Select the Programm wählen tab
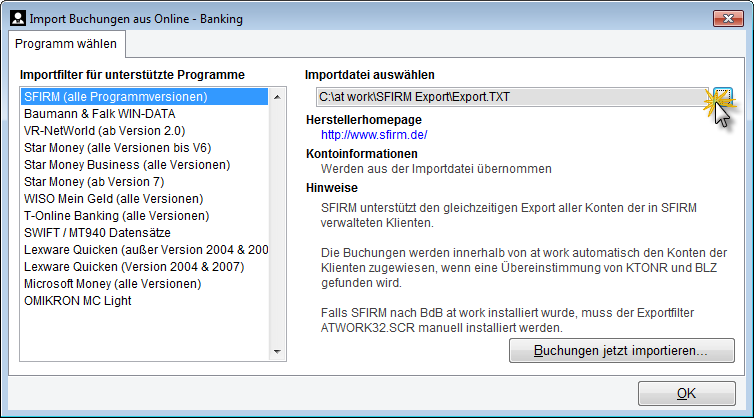This screenshot has width=754, height=418. point(66,44)
